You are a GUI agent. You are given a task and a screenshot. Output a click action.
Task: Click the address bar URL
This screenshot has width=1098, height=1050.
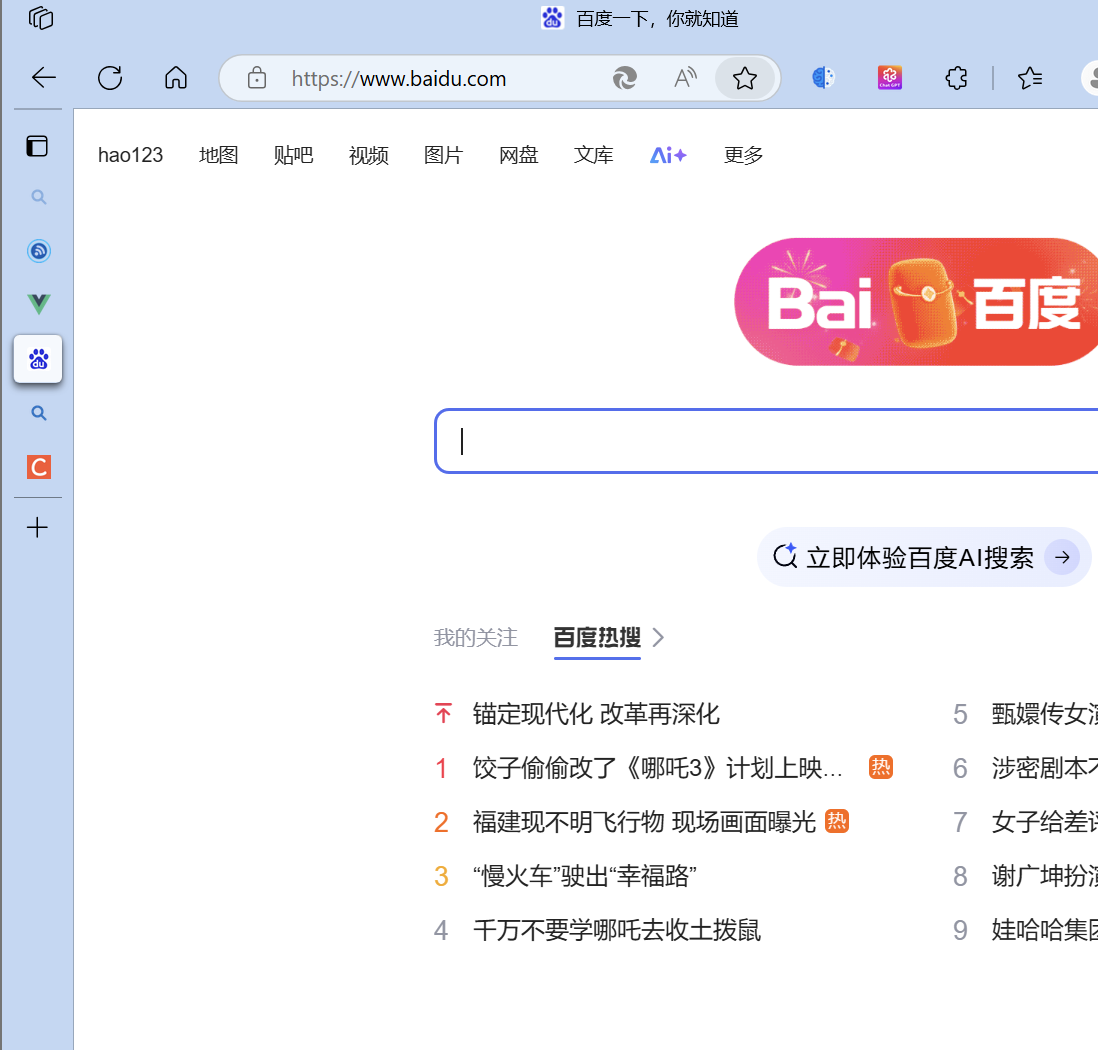pos(398,78)
